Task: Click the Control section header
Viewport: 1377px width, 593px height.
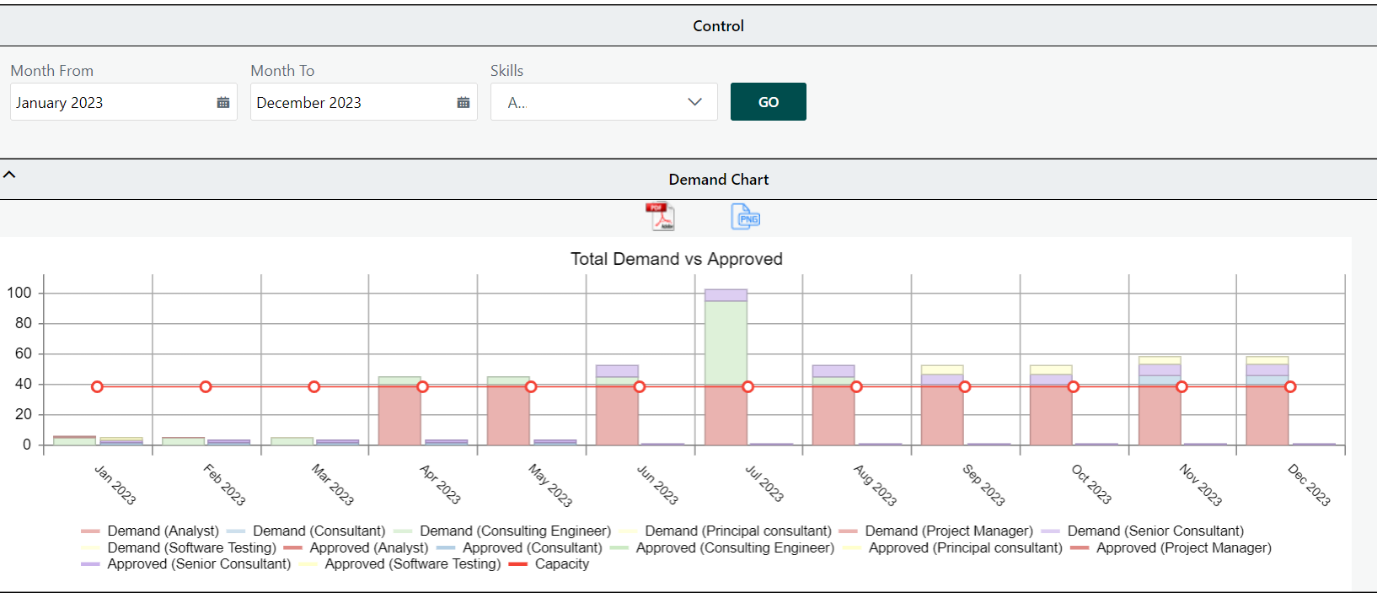Action: point(688,26)
